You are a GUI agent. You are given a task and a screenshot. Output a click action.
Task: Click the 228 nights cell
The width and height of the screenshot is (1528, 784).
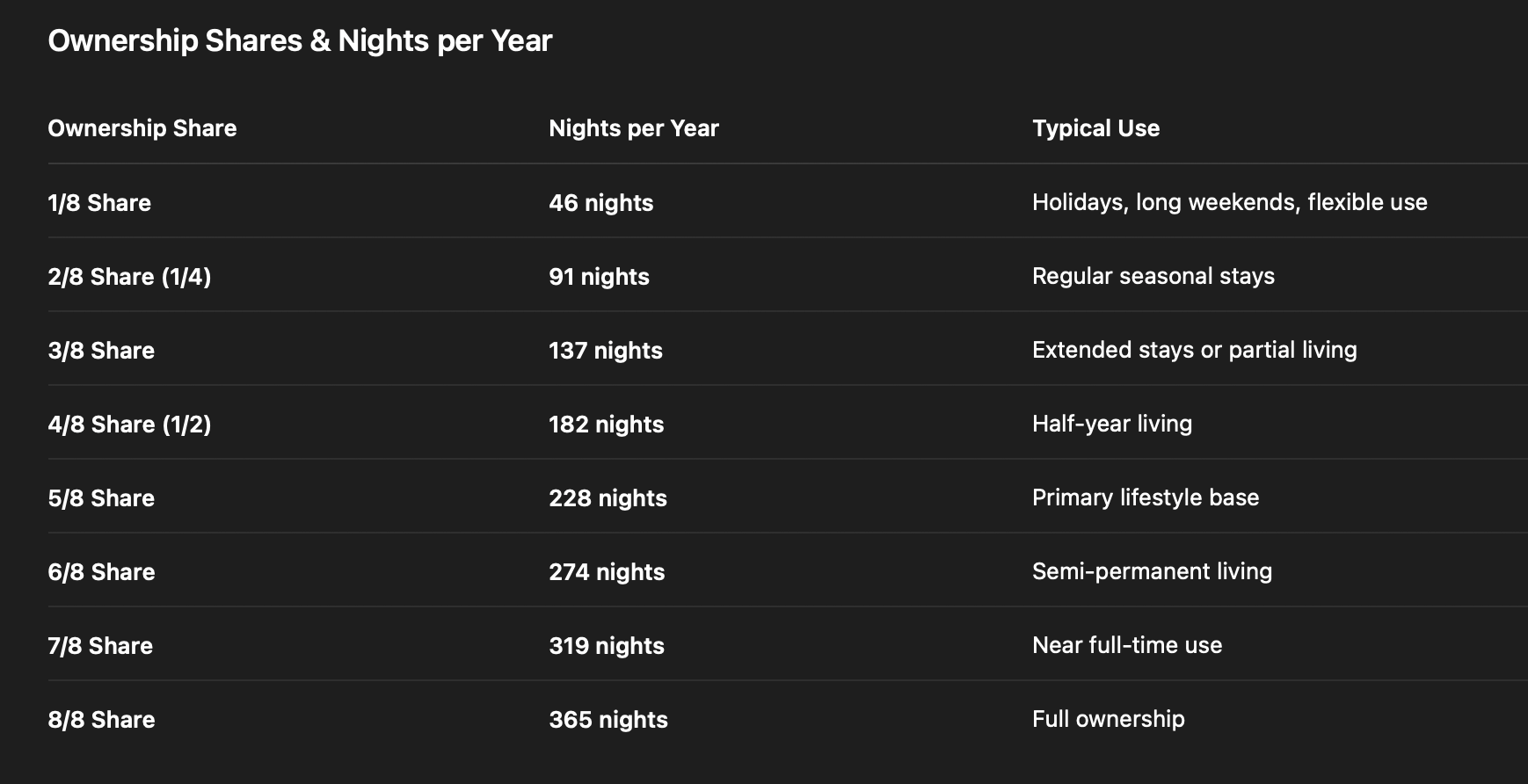tap(608, 498)
